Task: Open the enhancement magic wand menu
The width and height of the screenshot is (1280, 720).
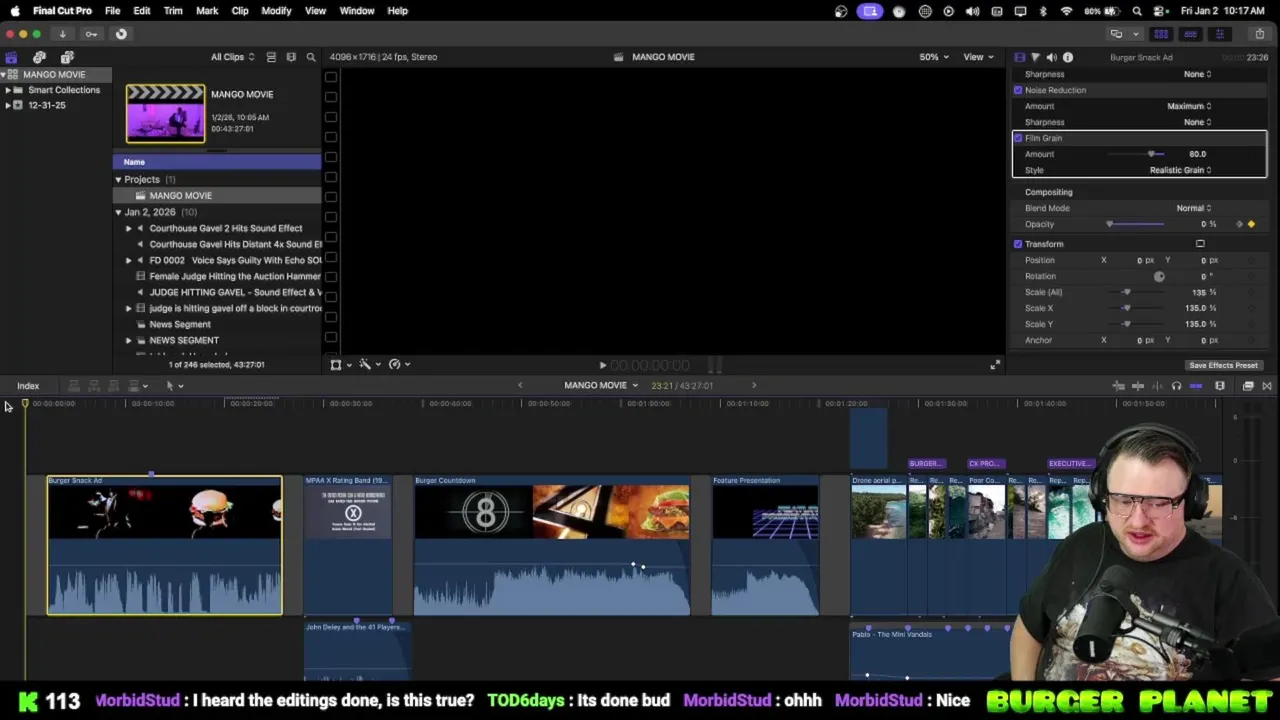Action: coord(369,365)
